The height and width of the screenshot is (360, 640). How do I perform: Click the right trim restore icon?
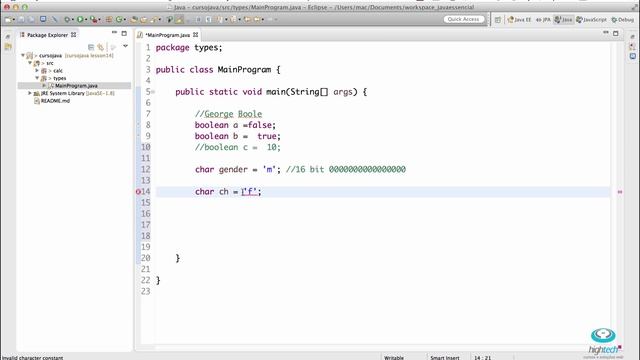(632, 37)
